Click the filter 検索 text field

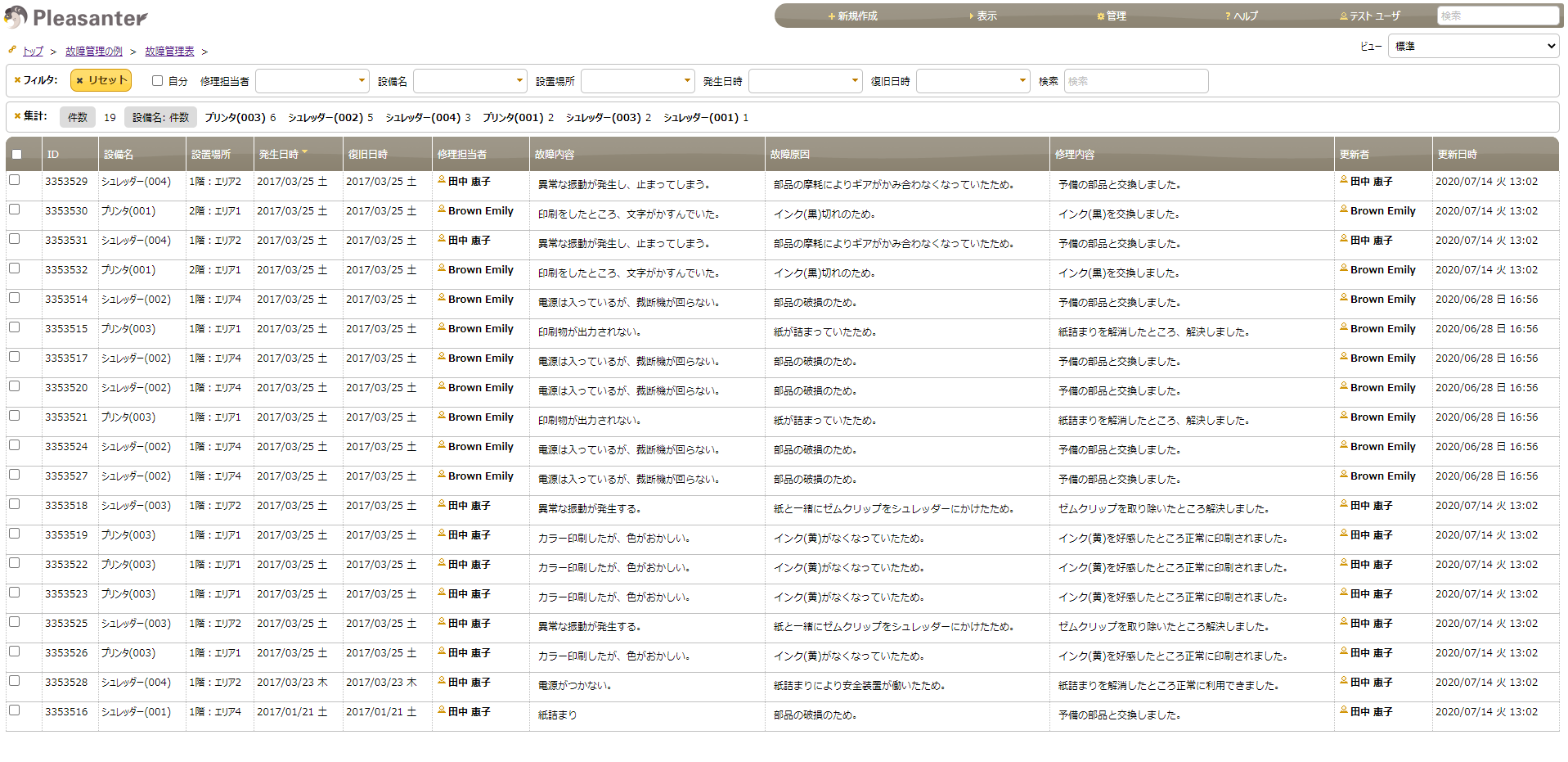point(1136,81)
